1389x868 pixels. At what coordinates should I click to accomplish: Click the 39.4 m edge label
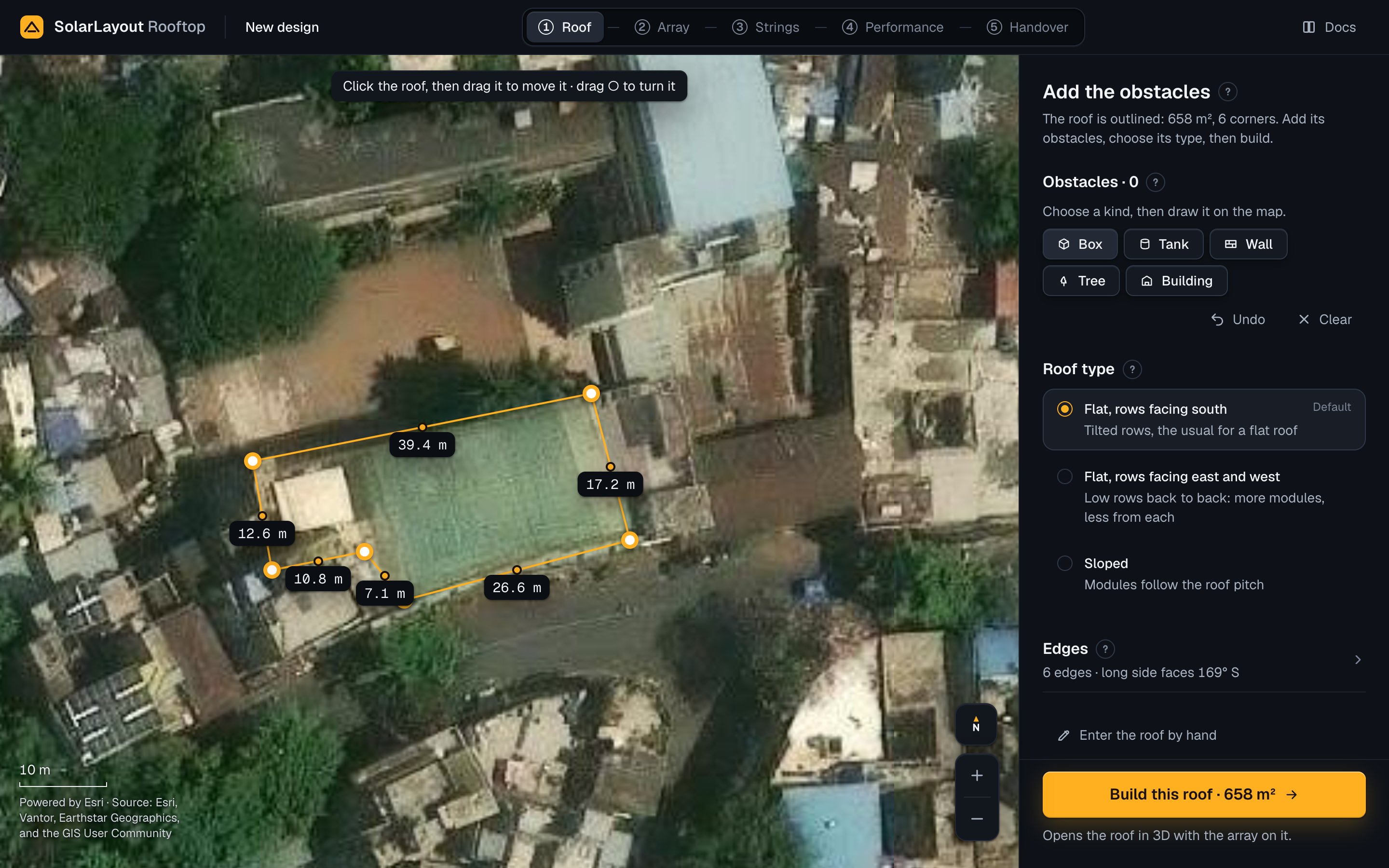pyautogui.click(x=422, y=445)
